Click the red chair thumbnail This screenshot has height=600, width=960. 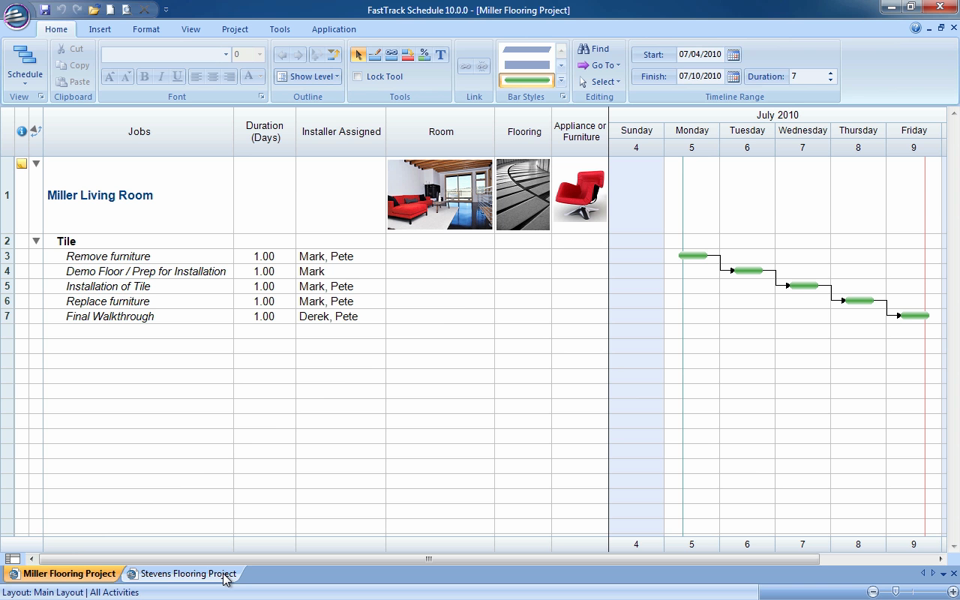click(580, 195)
